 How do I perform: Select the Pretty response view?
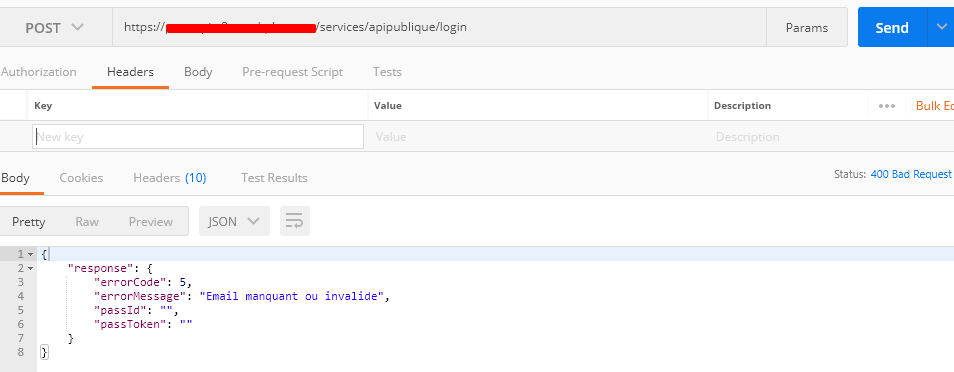click(29, 222)
